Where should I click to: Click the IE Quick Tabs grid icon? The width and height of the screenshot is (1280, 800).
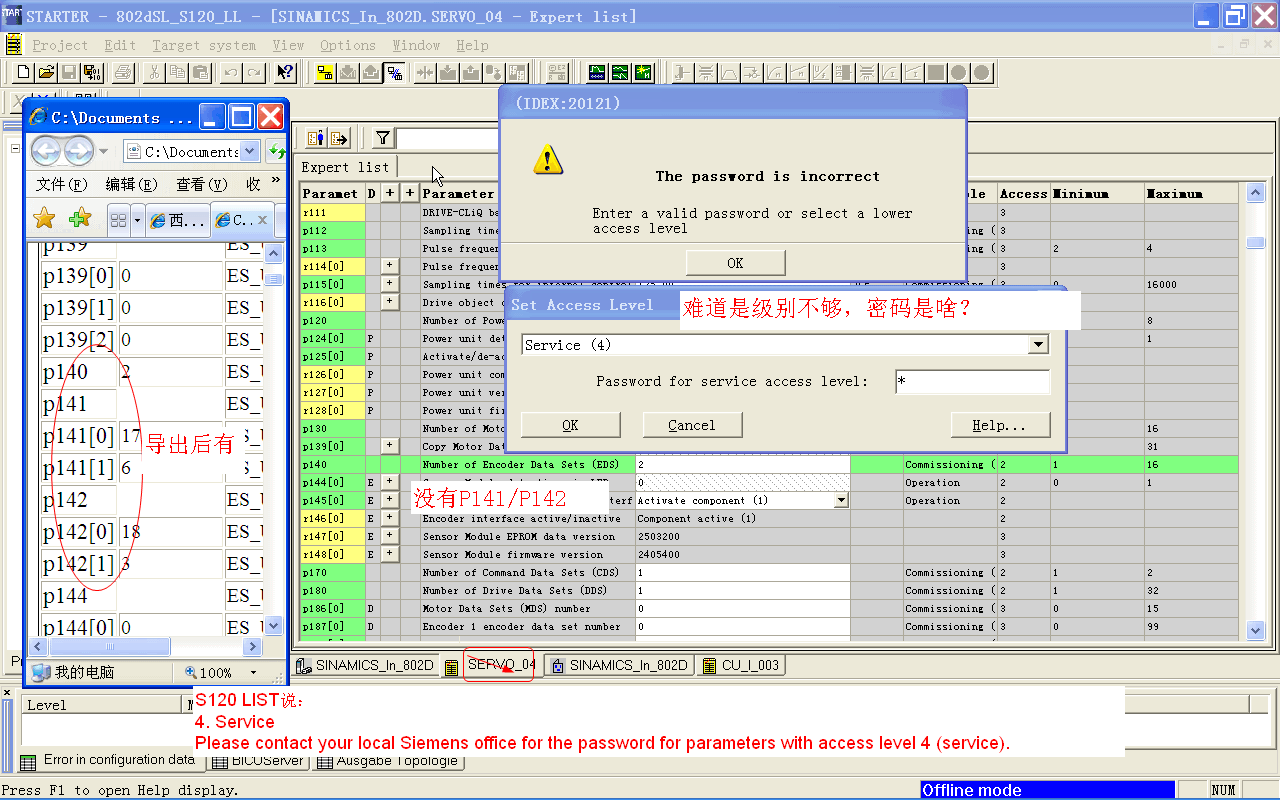[118, 220]
